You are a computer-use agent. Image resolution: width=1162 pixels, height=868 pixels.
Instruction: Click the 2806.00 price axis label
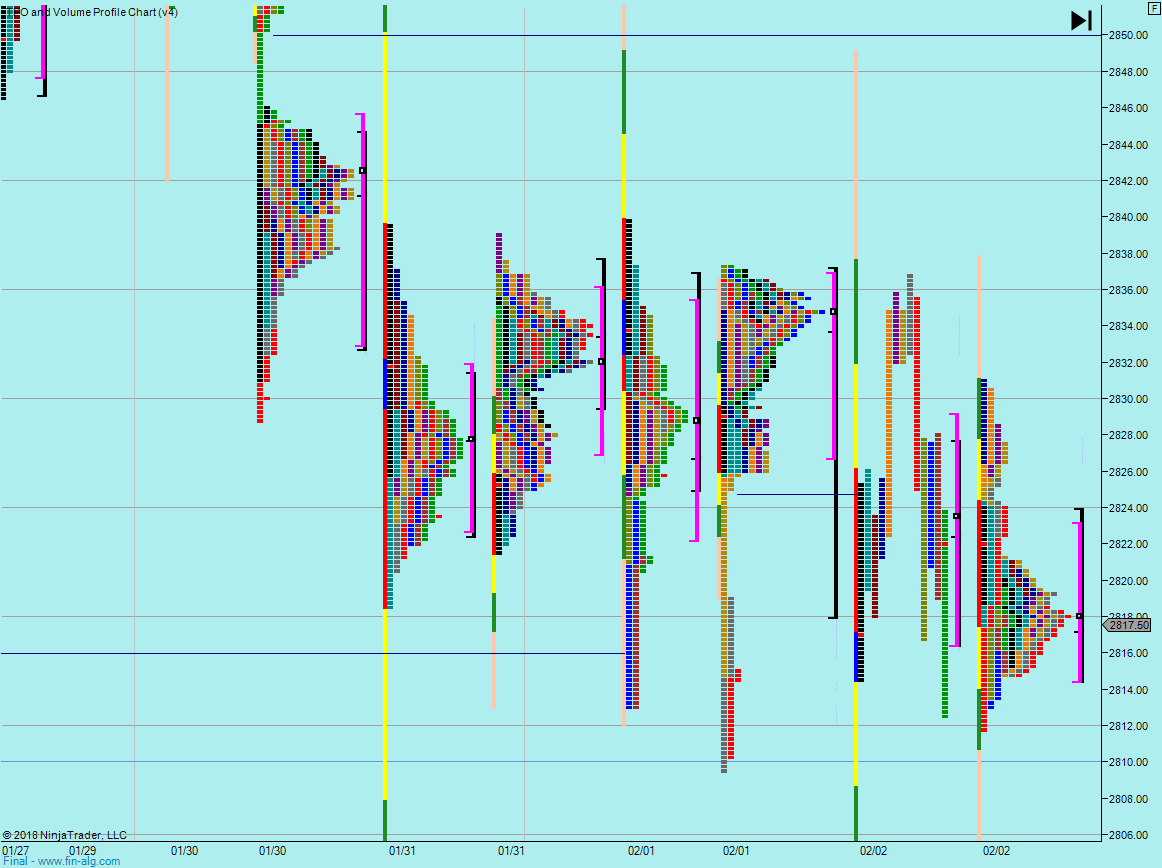1129,835
